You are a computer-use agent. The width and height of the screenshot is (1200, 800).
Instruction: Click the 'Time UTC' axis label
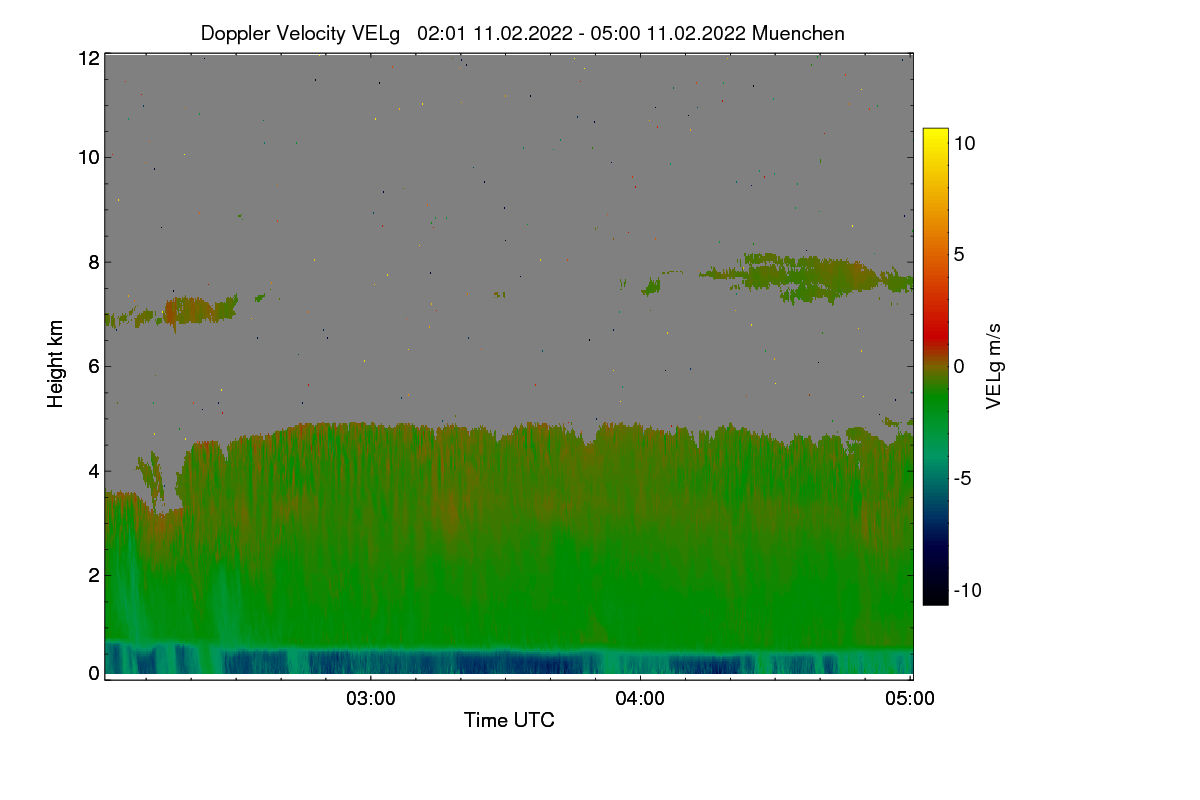click(x=509, y=720)
